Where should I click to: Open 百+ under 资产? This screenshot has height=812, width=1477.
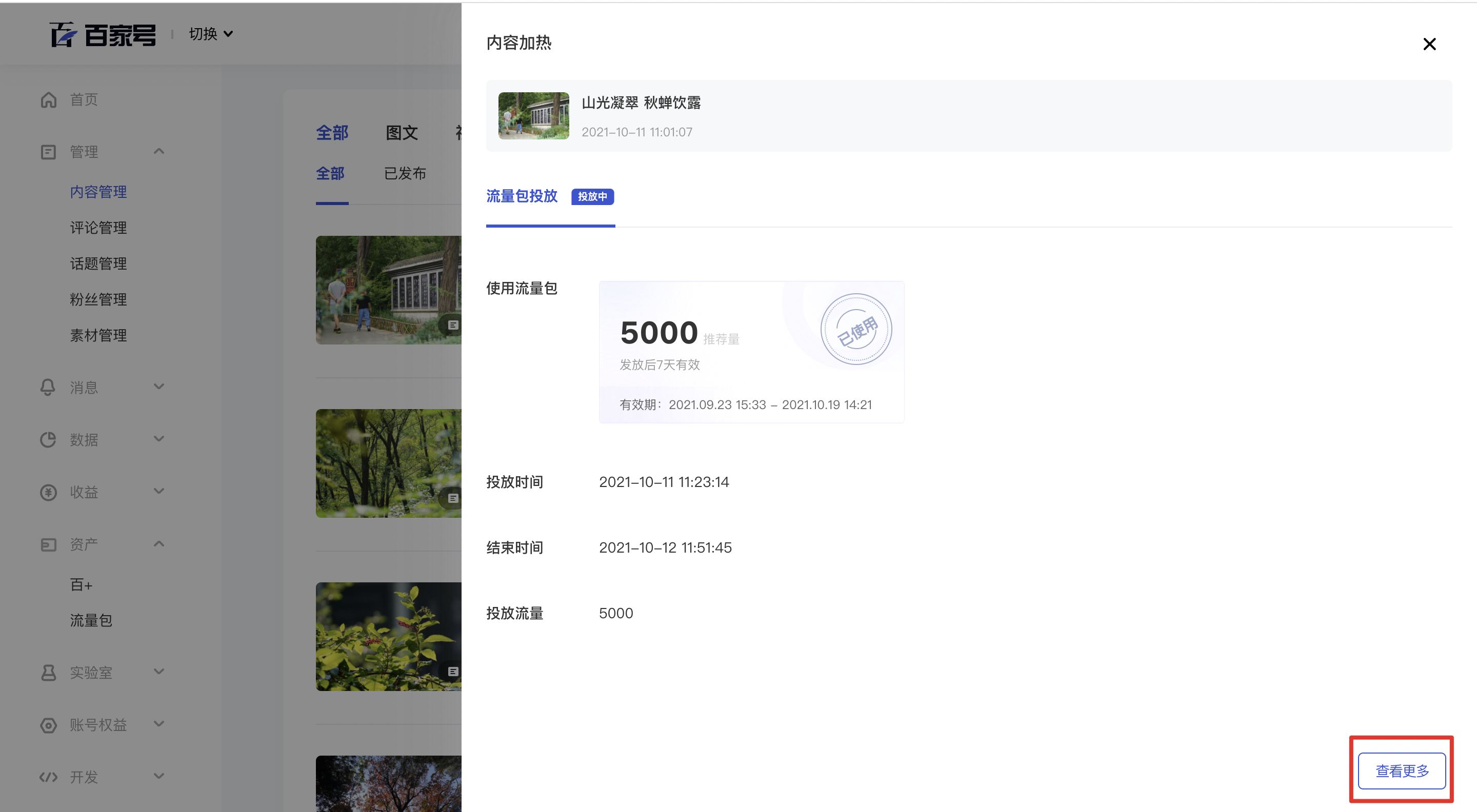coord(81,585)
